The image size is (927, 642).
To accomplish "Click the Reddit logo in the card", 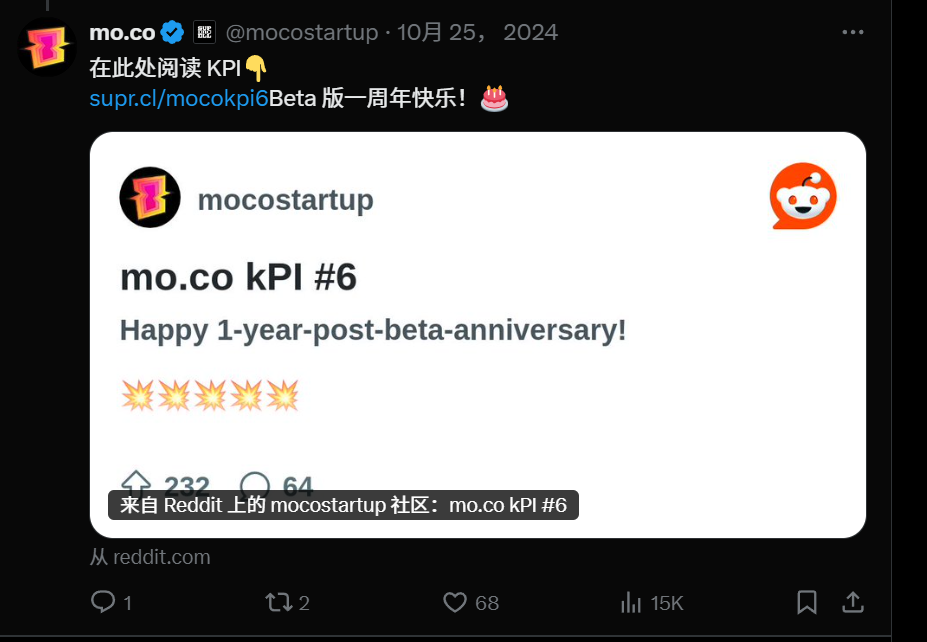I will point(802,196).
